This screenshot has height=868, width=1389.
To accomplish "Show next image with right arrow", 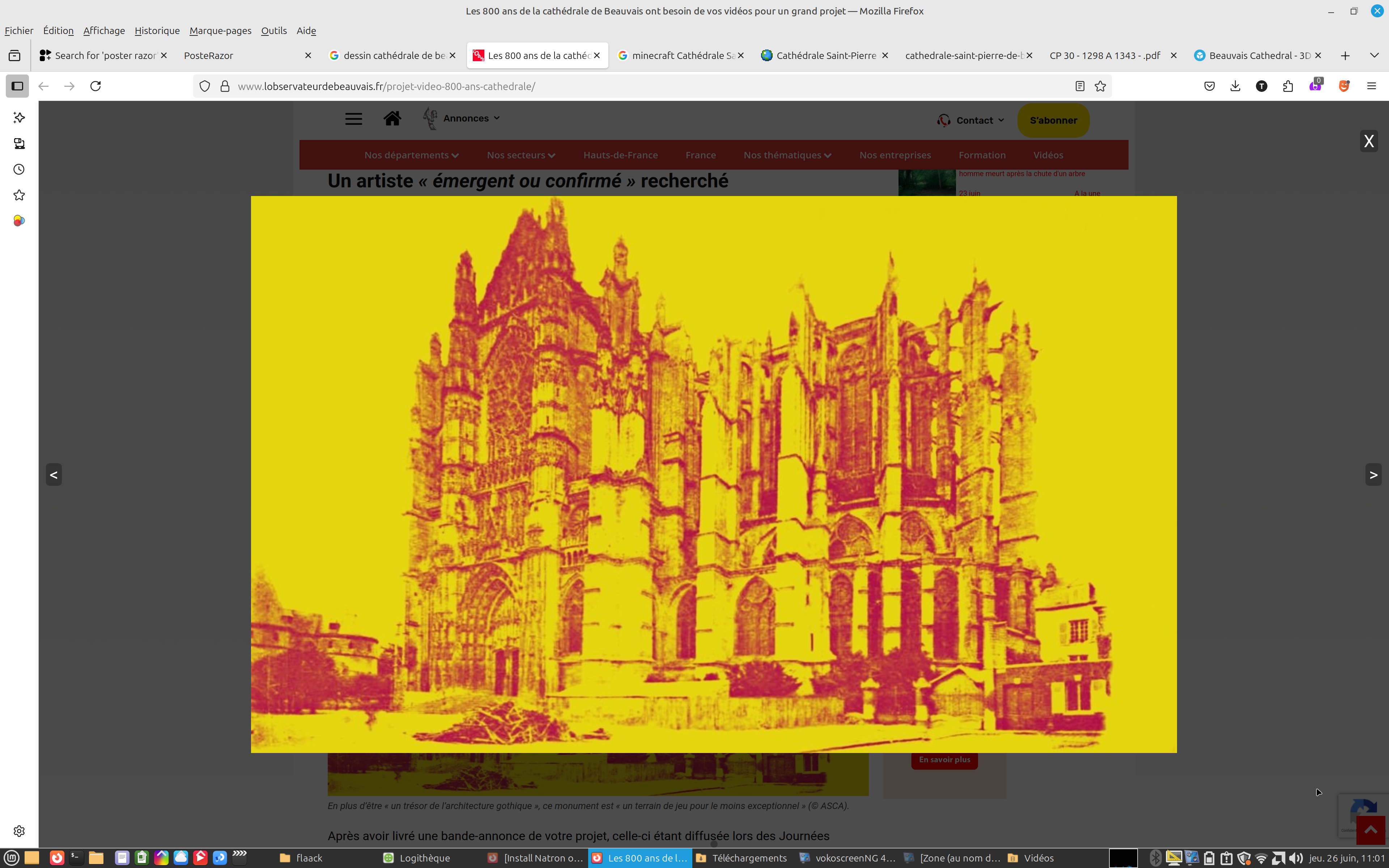I will pyautogui.click(x=1373, y=475).
